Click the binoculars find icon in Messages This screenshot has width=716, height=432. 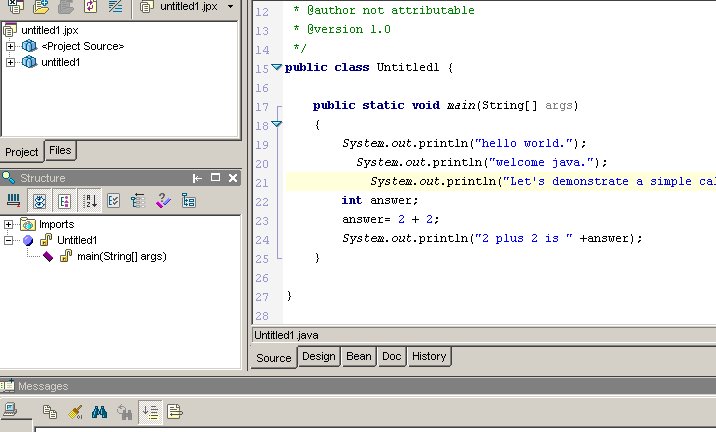[x=100, y=412]
